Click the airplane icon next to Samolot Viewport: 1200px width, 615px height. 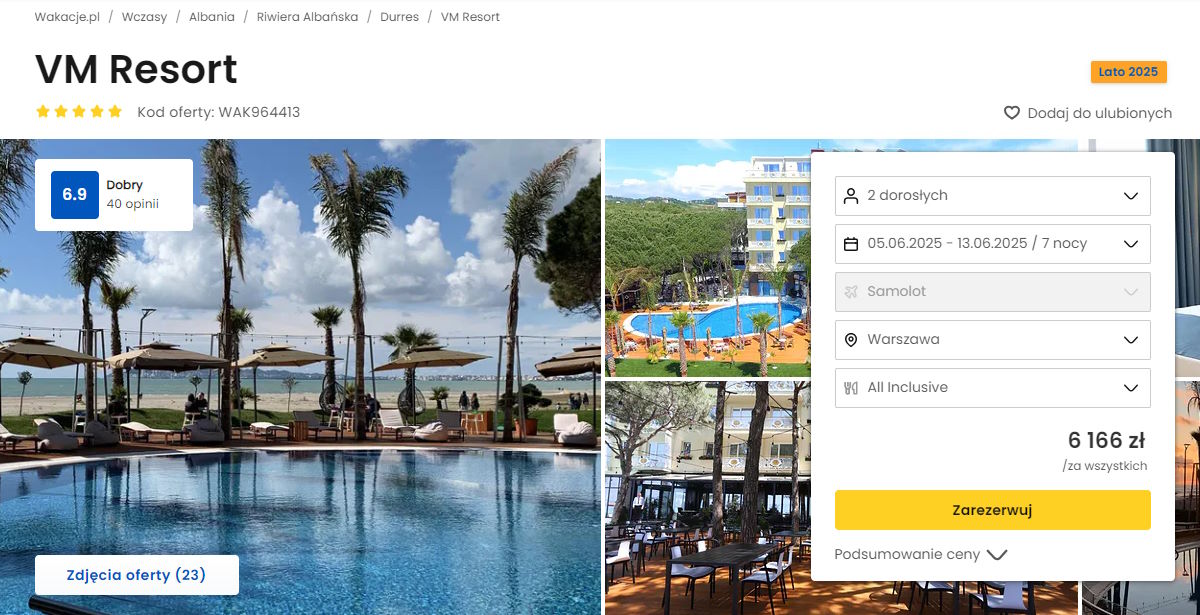click(x=851, y=292)
